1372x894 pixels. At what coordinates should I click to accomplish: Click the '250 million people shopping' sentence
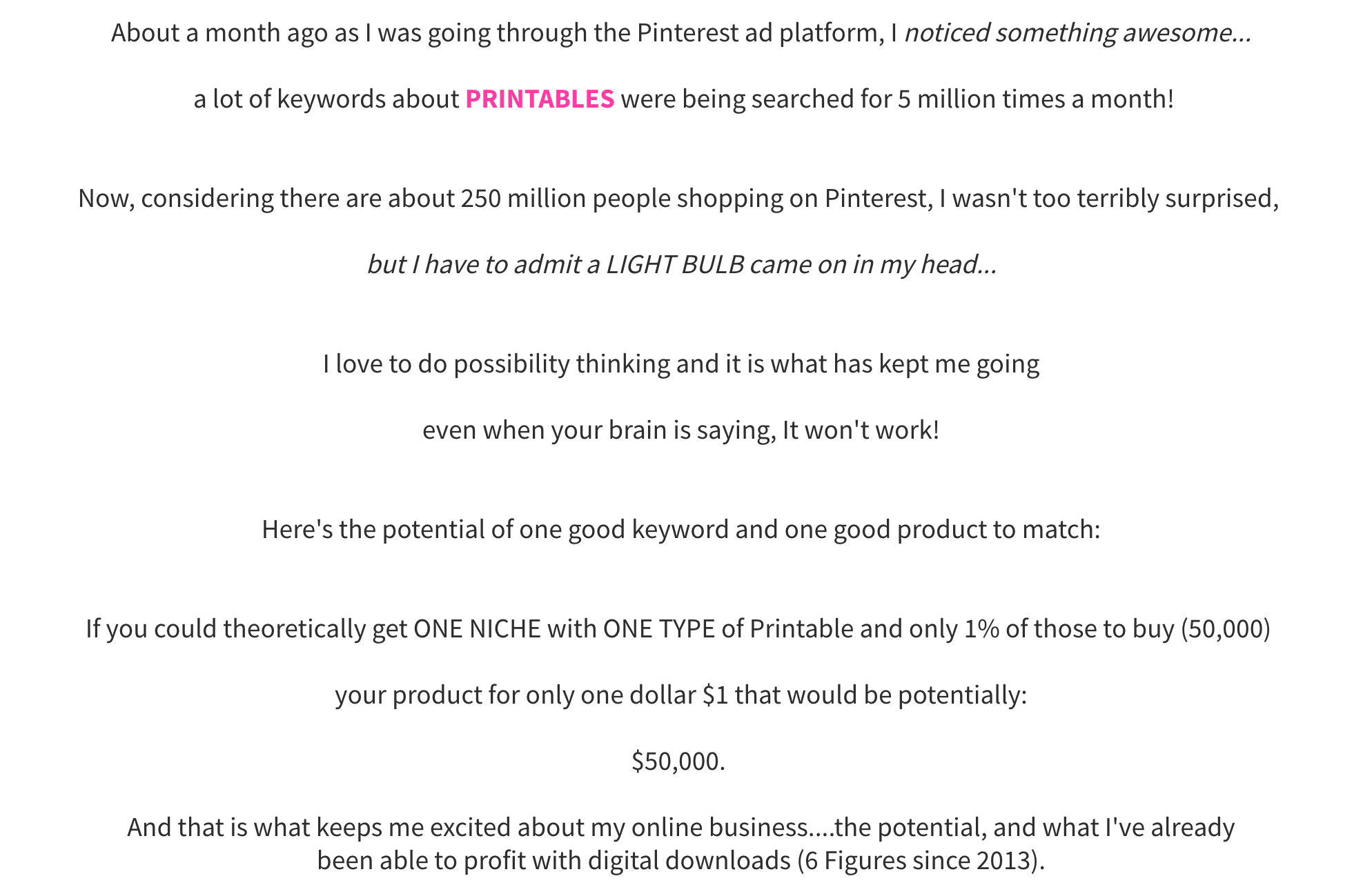[x=678, y=198]
